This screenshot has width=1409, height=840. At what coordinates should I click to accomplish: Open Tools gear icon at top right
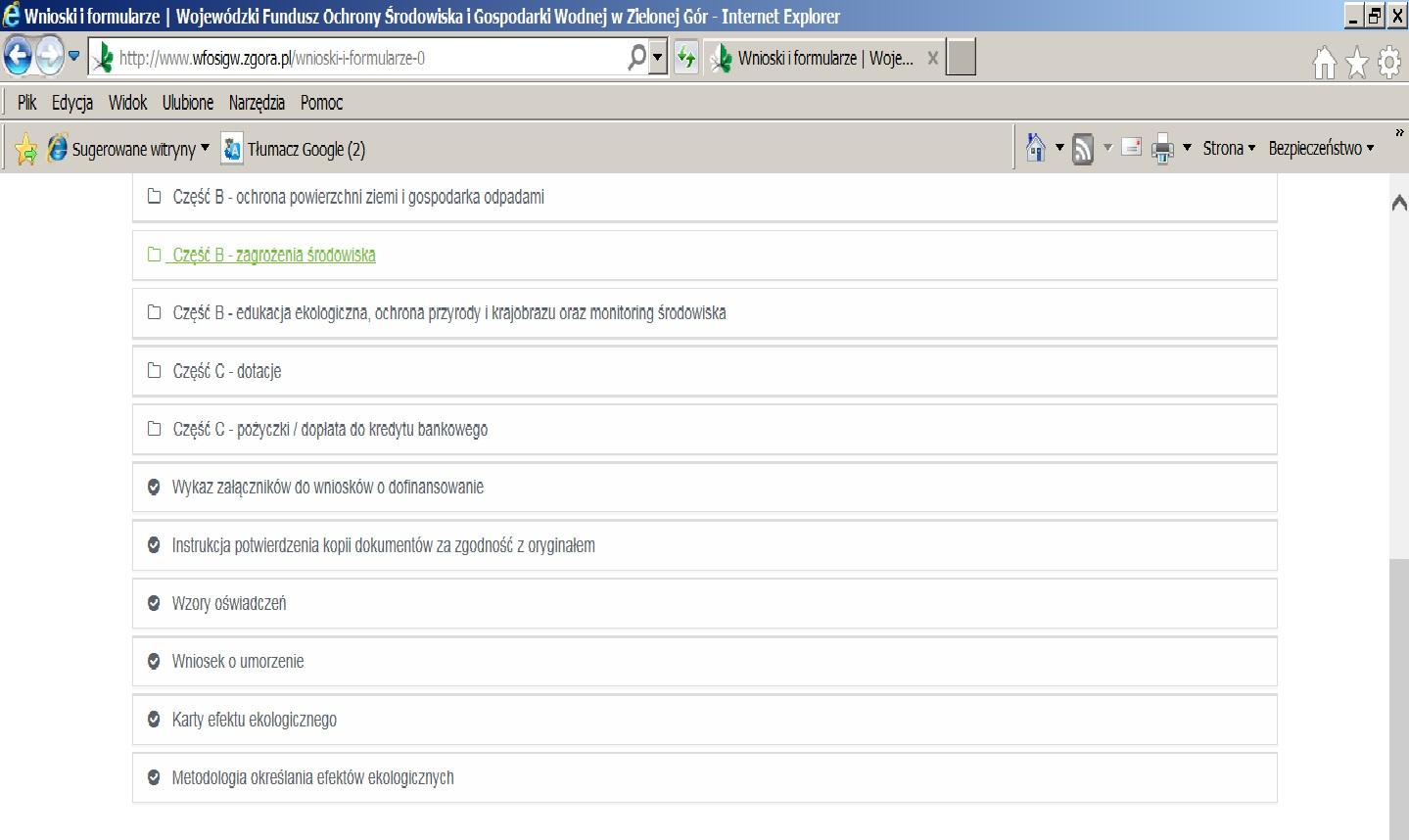tap(1389, 63)
